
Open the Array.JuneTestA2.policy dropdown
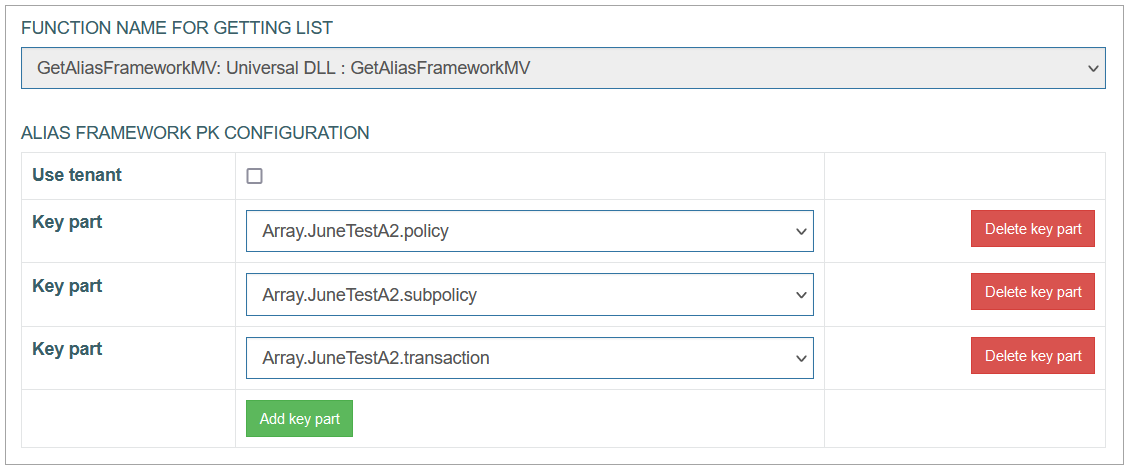[x=530, y=231]
